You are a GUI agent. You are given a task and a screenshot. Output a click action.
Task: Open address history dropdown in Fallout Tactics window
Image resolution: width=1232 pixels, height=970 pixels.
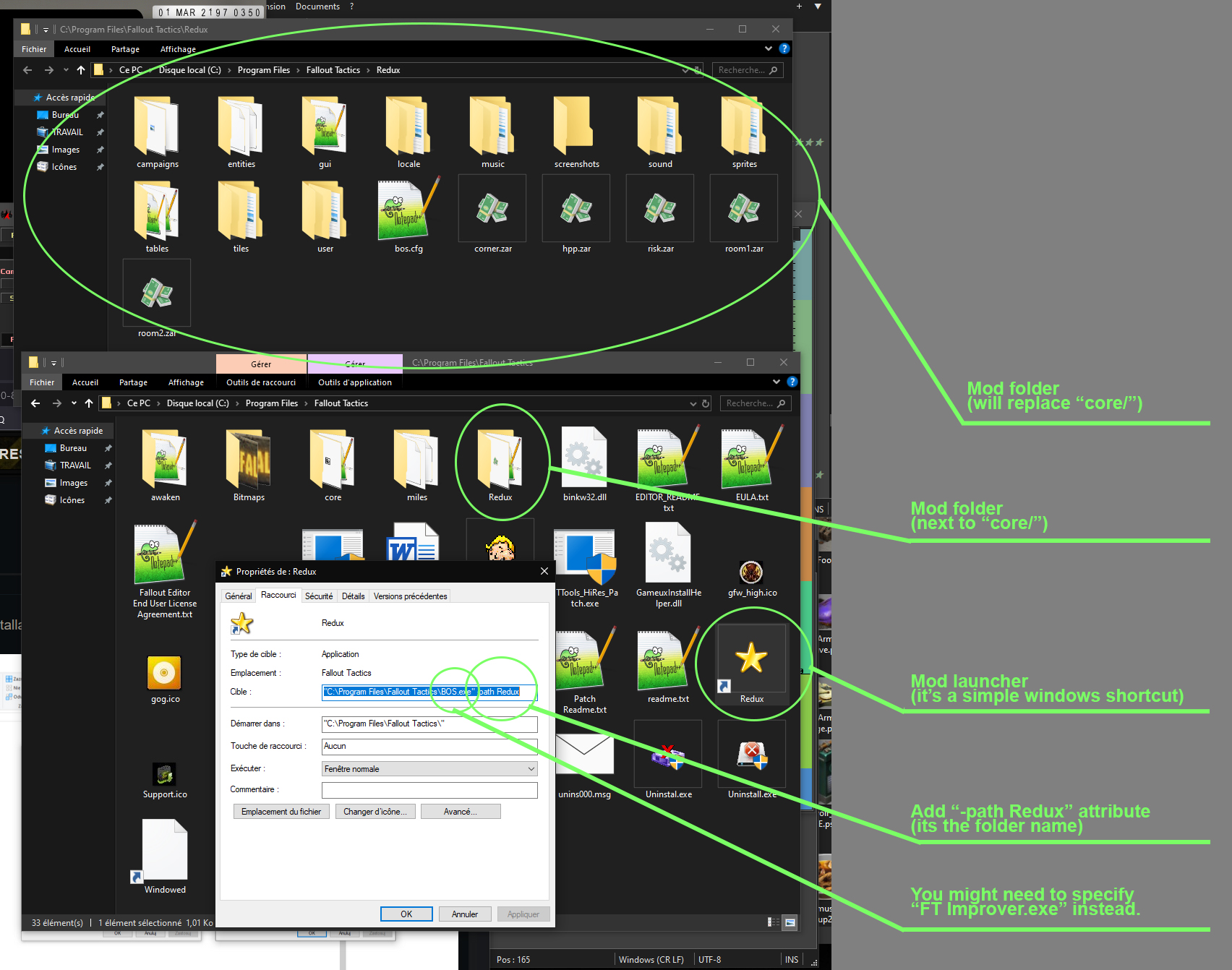(x=693, y=403)
